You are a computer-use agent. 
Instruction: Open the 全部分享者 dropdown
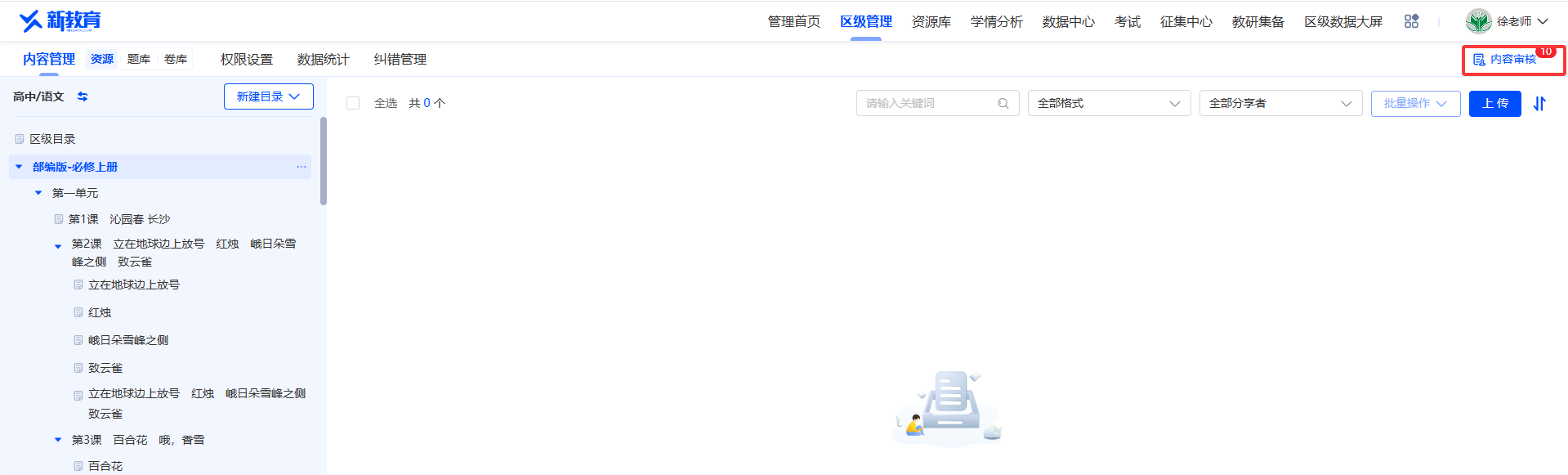pyautogui.click(x=1280, y=103)
